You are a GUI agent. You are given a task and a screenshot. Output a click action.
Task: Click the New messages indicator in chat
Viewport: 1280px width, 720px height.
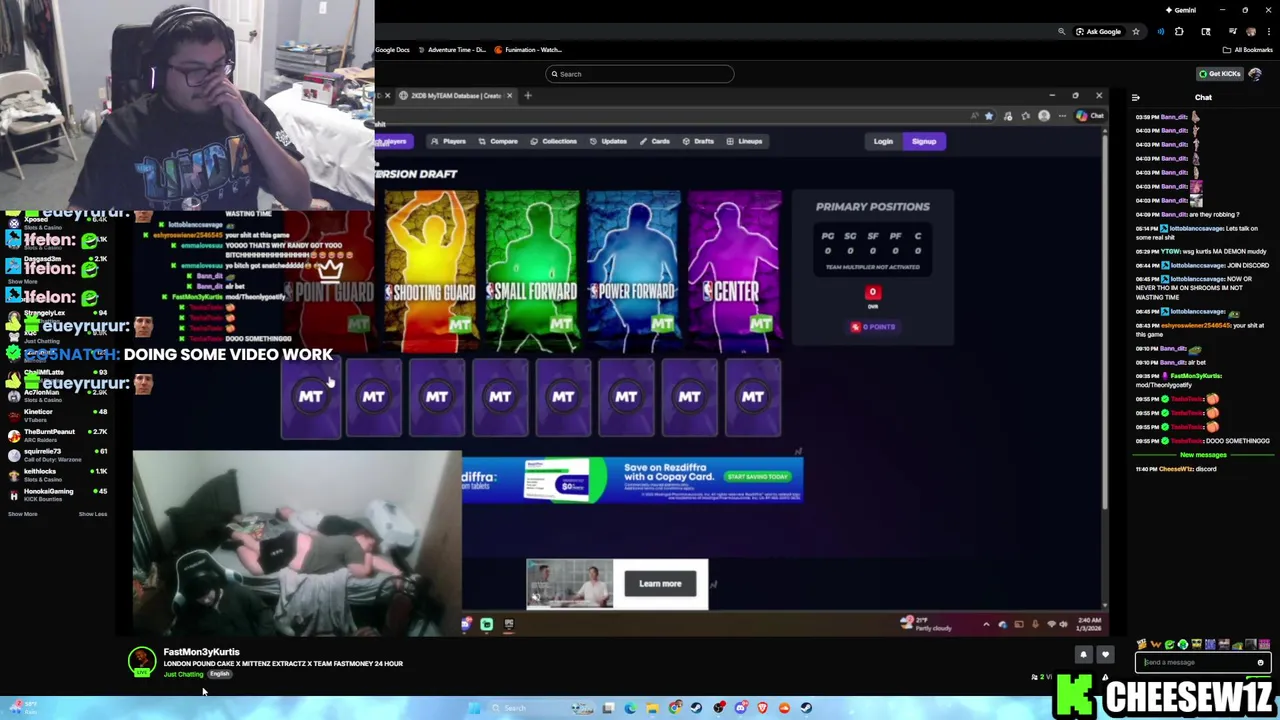[1203, 455]
